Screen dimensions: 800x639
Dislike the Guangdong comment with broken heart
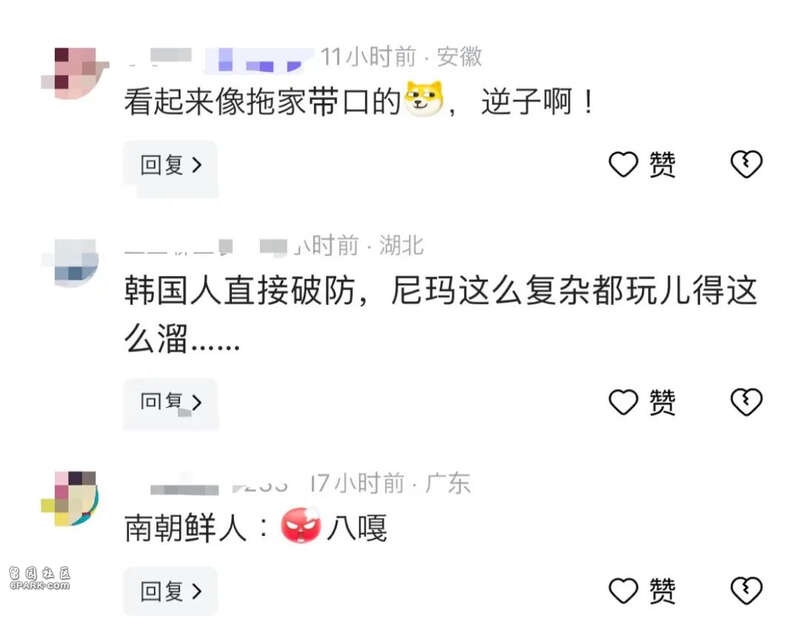tap(746, 591)
